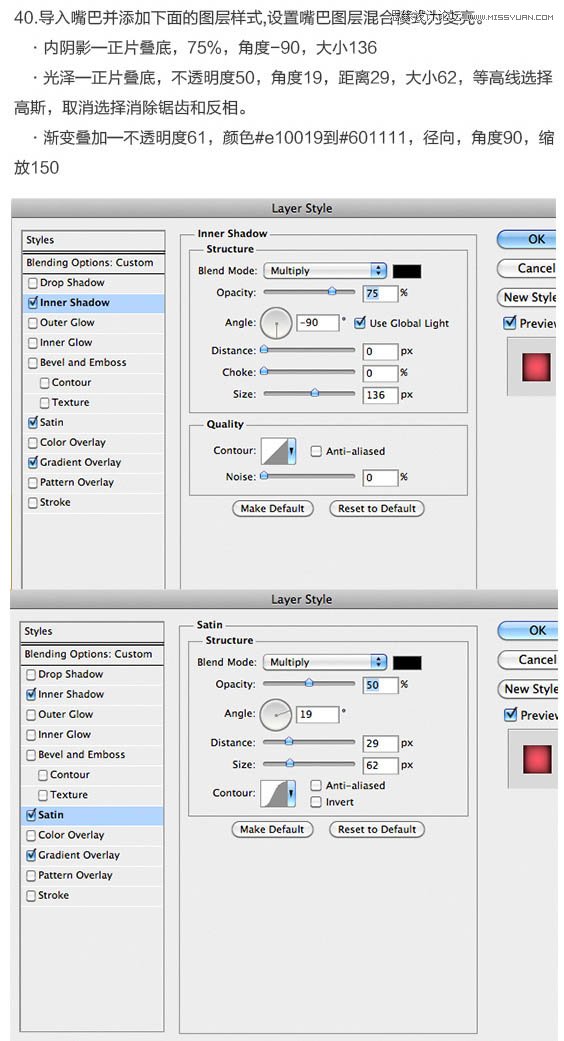
Task: Enable Bevel and Emboss in Inner Shadow settings dialog
Action: (x=33, y=362)
